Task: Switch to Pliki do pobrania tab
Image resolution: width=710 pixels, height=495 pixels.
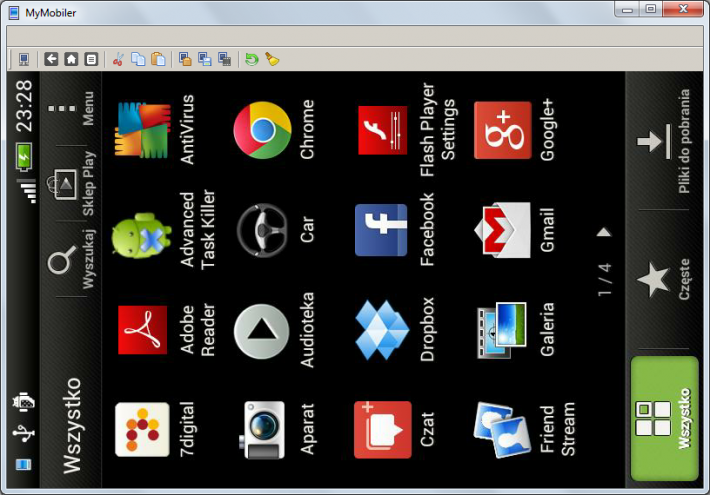Action: [664, 141]
